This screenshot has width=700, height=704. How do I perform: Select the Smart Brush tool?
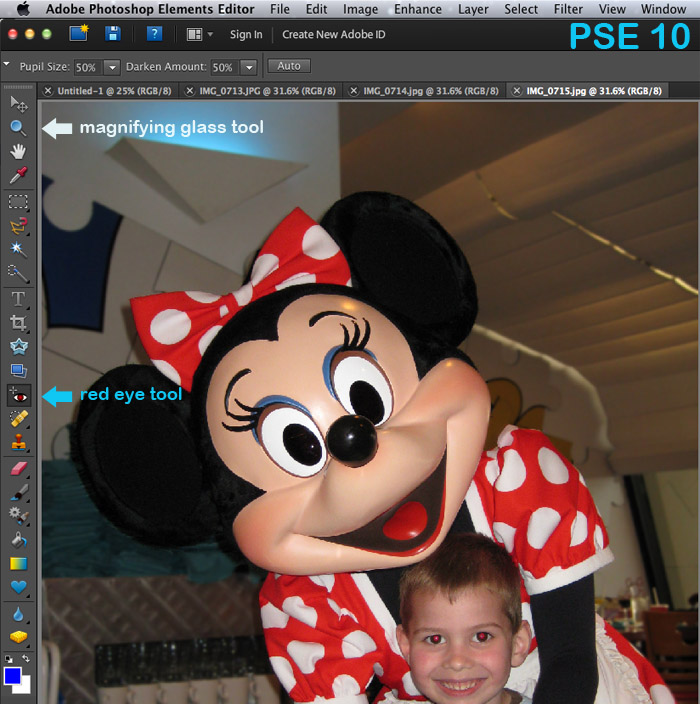[18, 515]
